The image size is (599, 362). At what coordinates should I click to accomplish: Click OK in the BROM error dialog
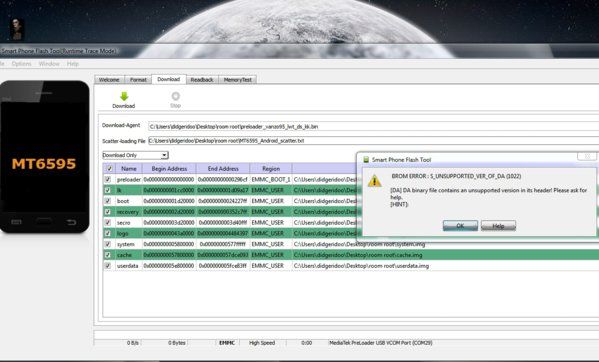[460, 226]
